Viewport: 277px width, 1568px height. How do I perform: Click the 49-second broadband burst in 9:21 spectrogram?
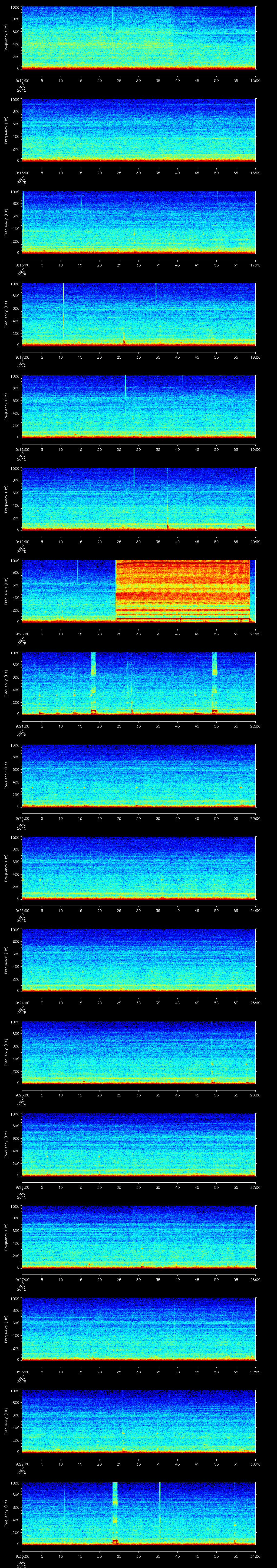[214, 682]
